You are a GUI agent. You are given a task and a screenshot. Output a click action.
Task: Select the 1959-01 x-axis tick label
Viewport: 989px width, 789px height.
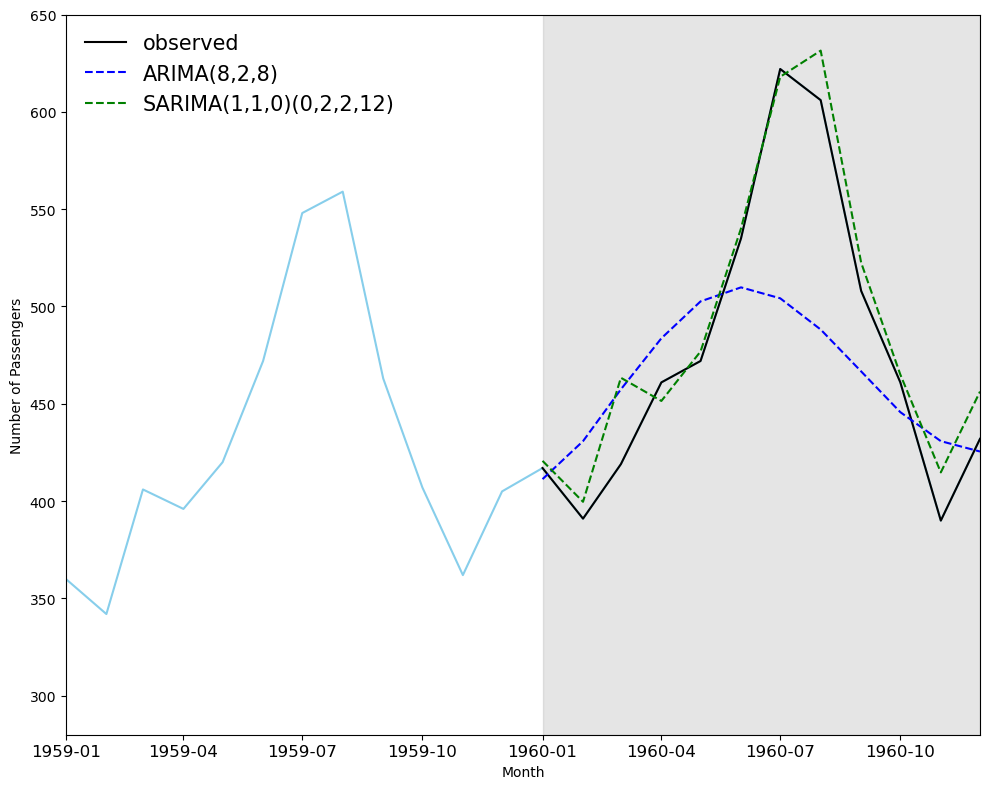tap(66, 749)
